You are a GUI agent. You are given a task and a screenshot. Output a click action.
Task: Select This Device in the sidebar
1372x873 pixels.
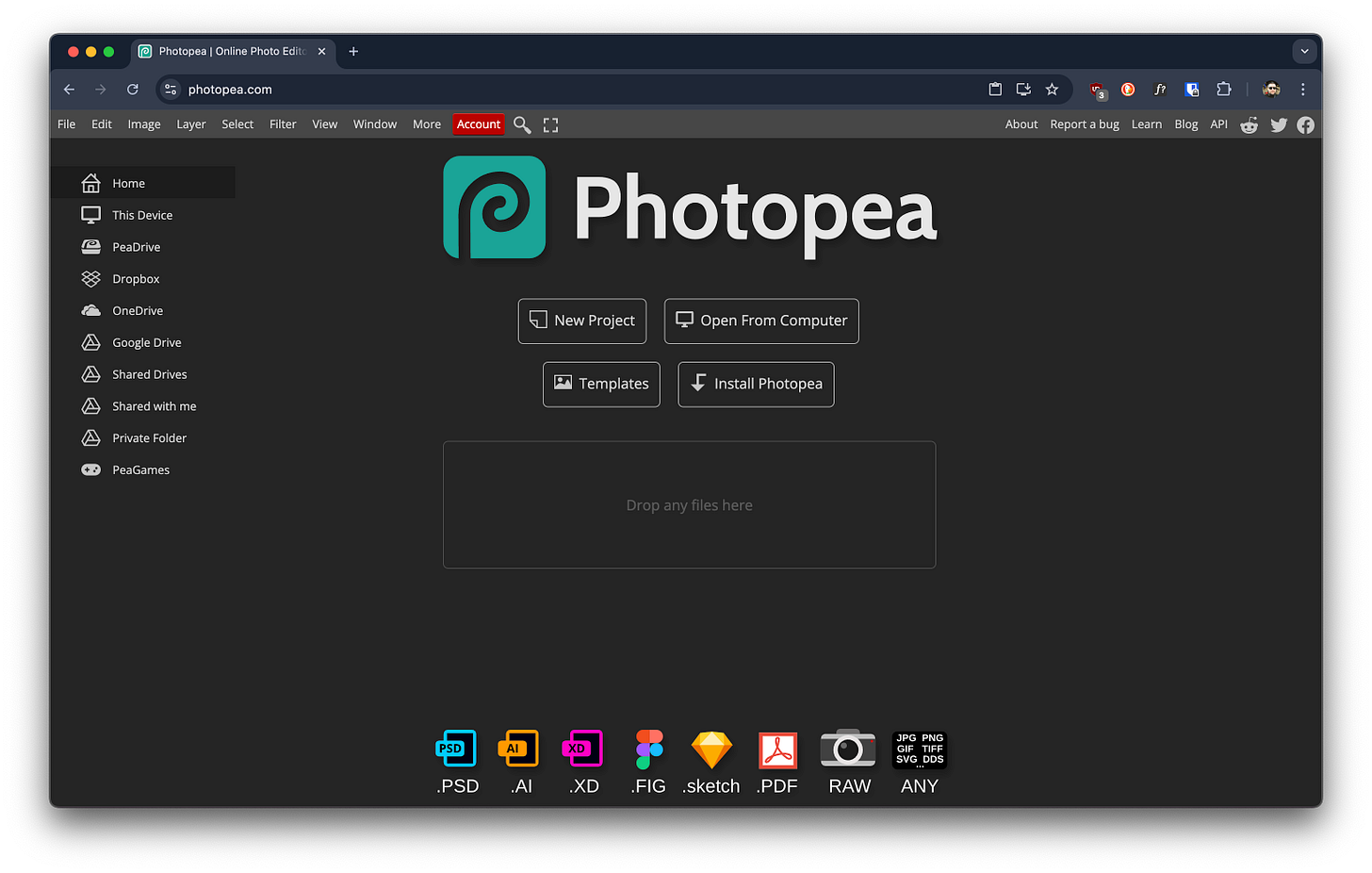(x=142, y=215)
